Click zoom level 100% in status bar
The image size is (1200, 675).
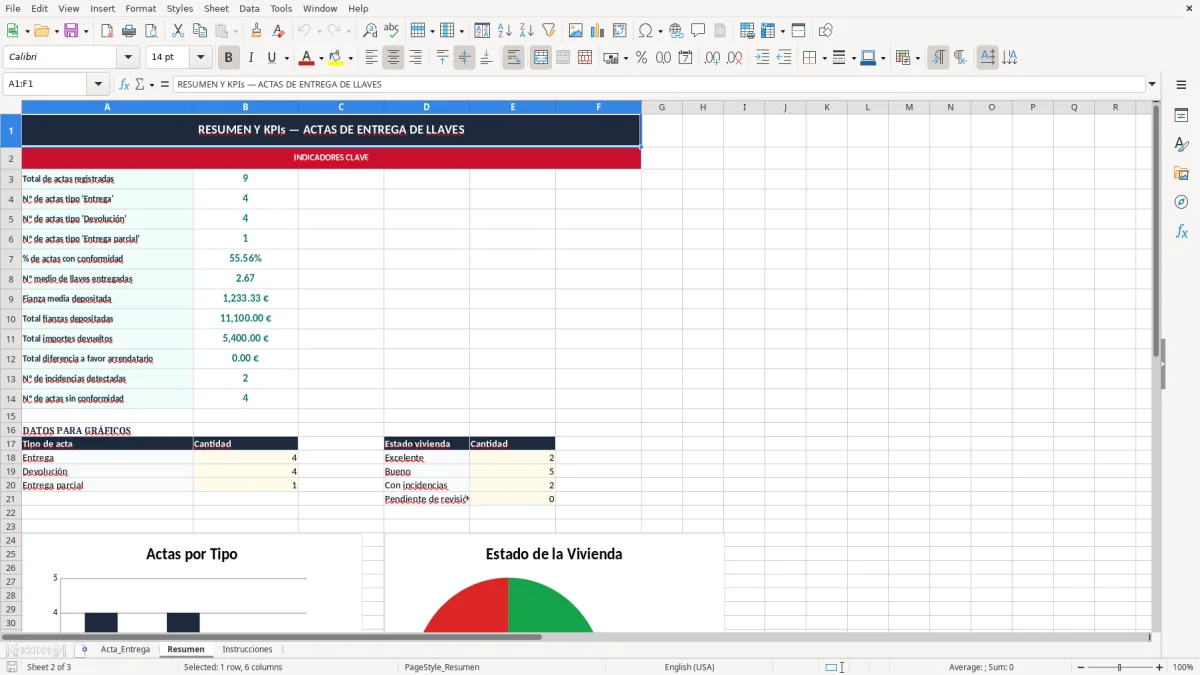1183,667
